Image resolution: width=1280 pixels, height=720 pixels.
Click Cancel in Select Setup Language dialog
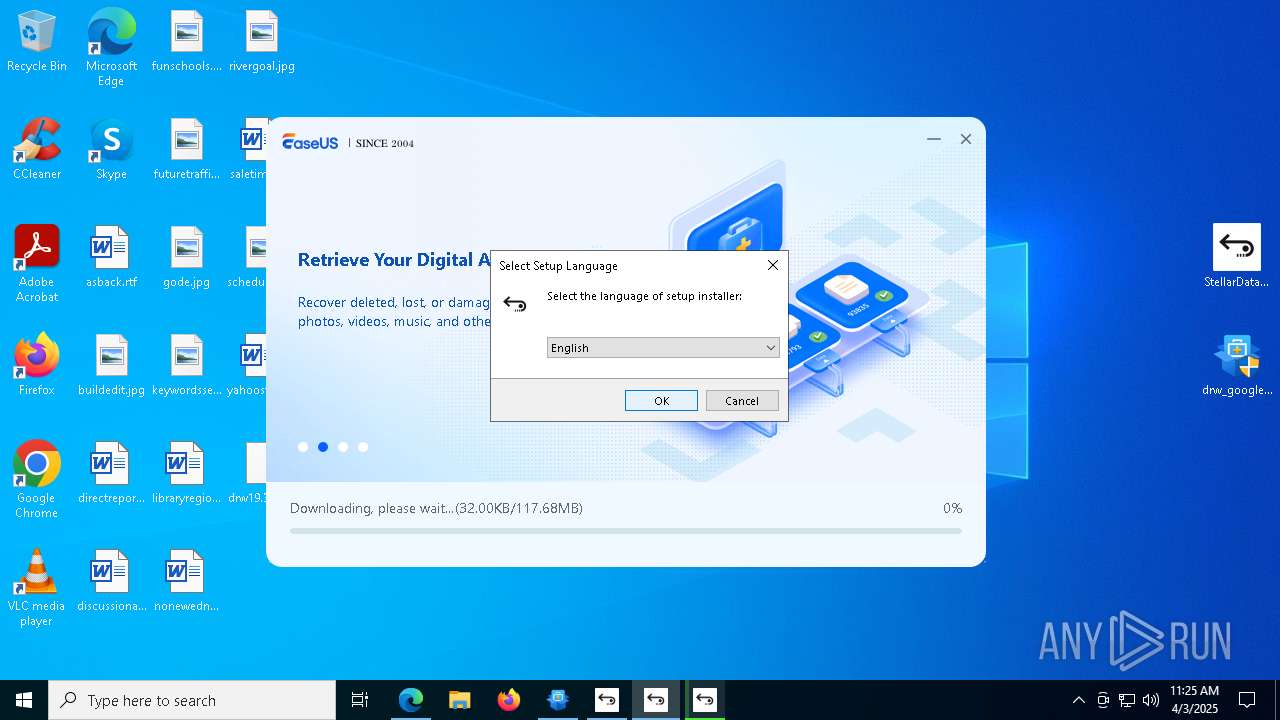click(x=742, y=400)
